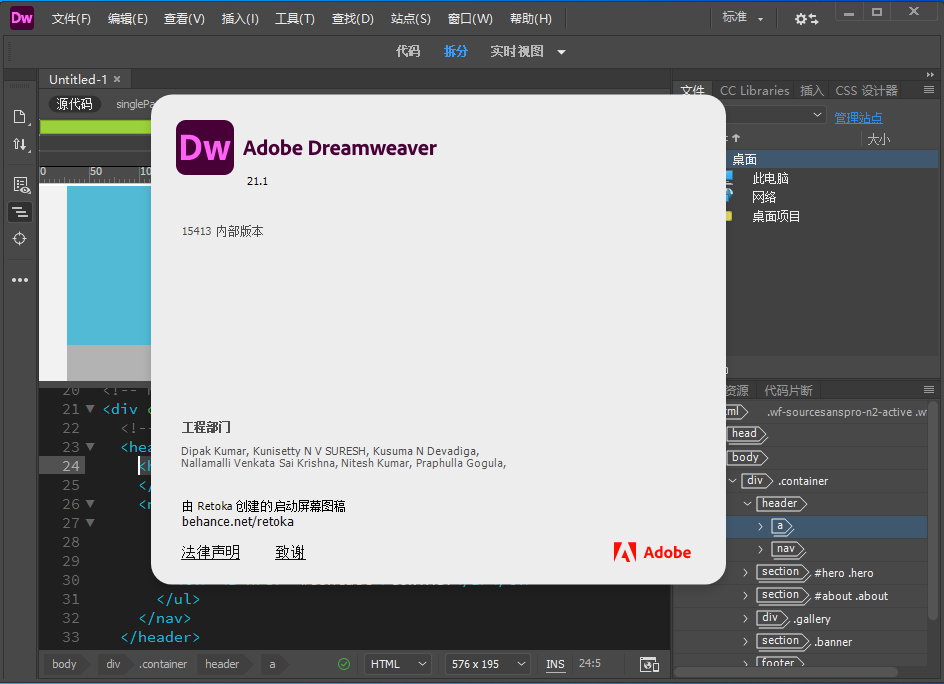Click the Live View options icon in the left toolbar
This screenshot has height=684, width=944.
click(20, 185)
